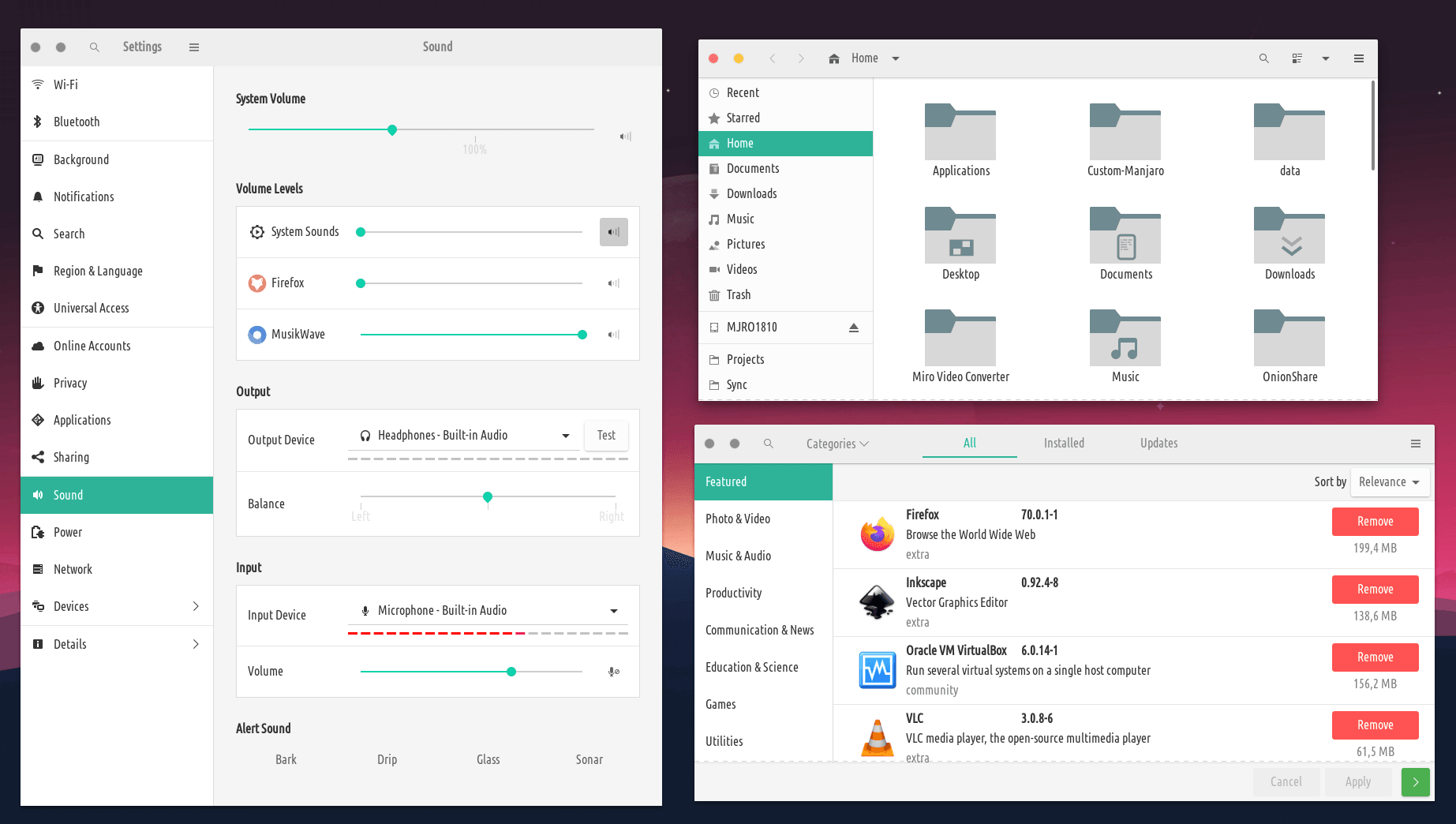Click the Balance slider handle
1456x824 pixels.
coord(488,496)
